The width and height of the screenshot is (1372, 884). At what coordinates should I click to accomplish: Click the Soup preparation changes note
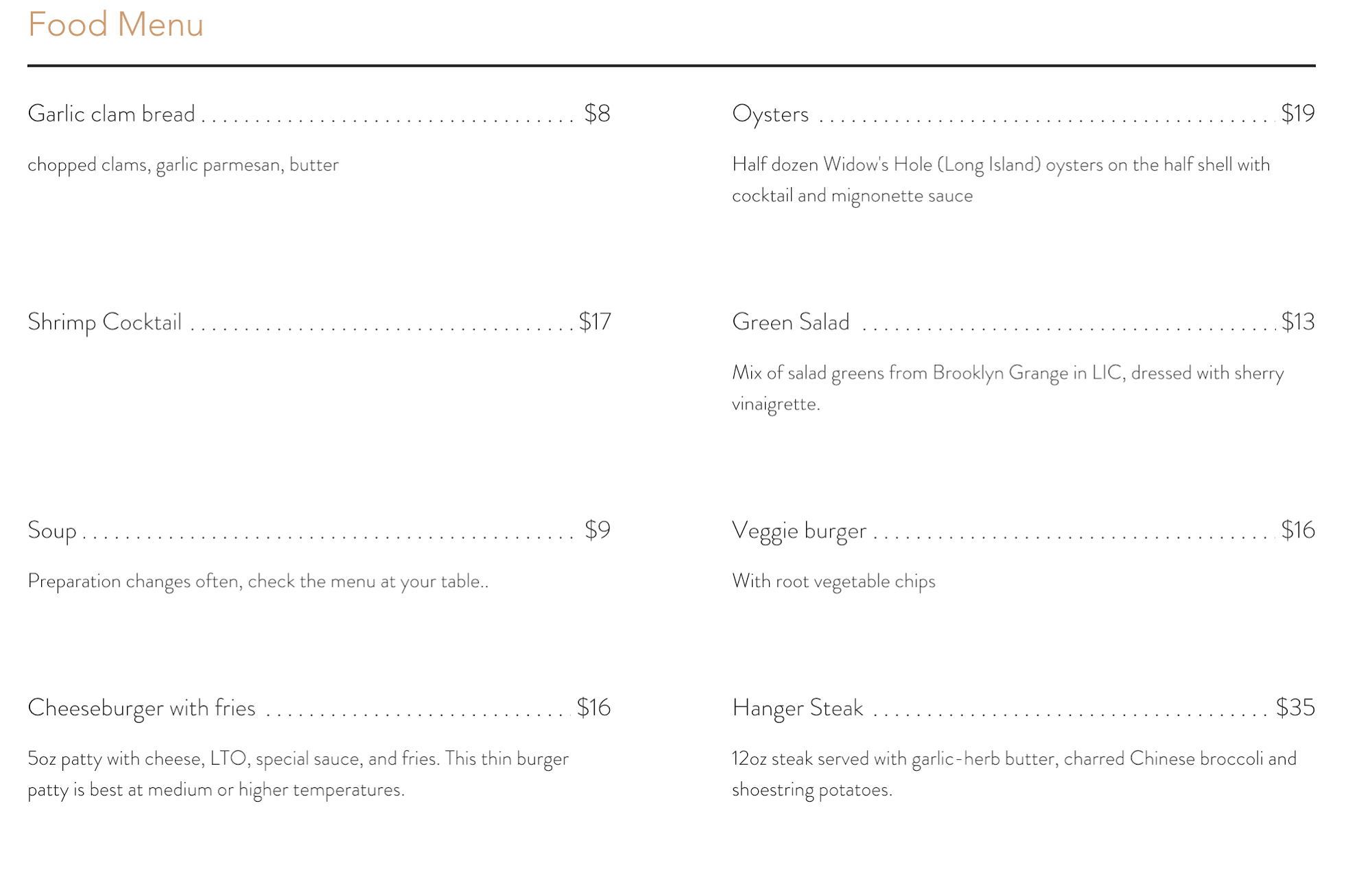click(x=258, y=582)
